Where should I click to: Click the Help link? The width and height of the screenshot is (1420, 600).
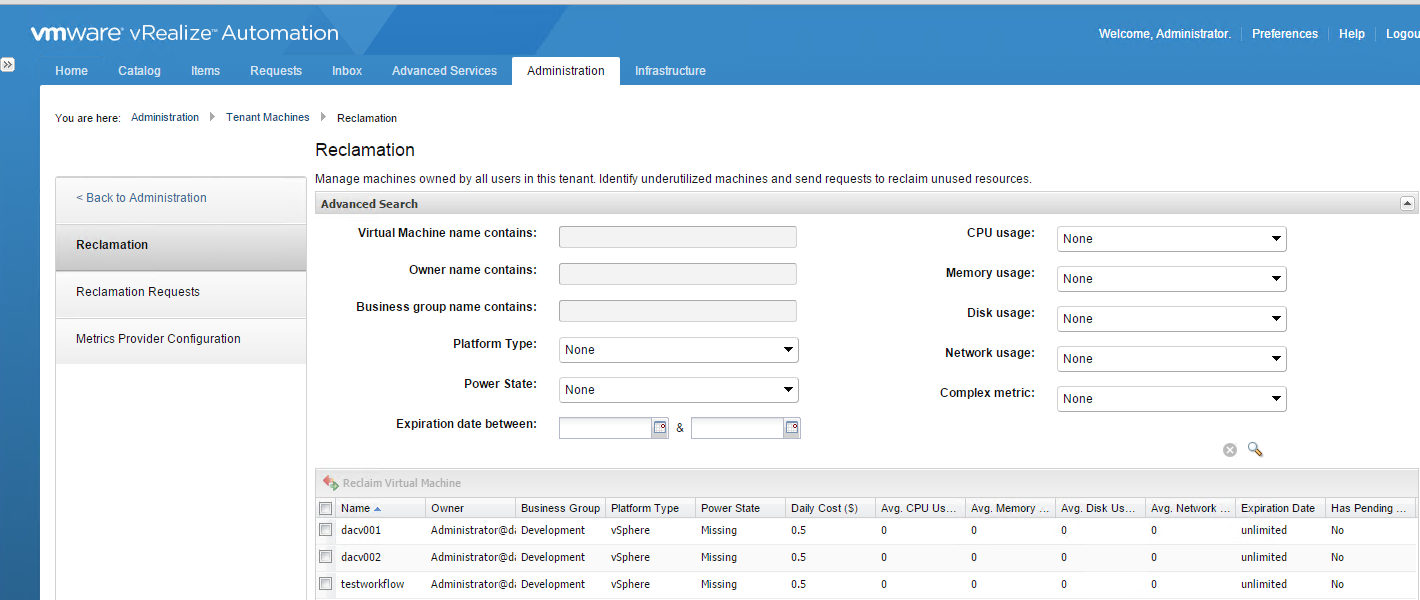coord(1352,34)
